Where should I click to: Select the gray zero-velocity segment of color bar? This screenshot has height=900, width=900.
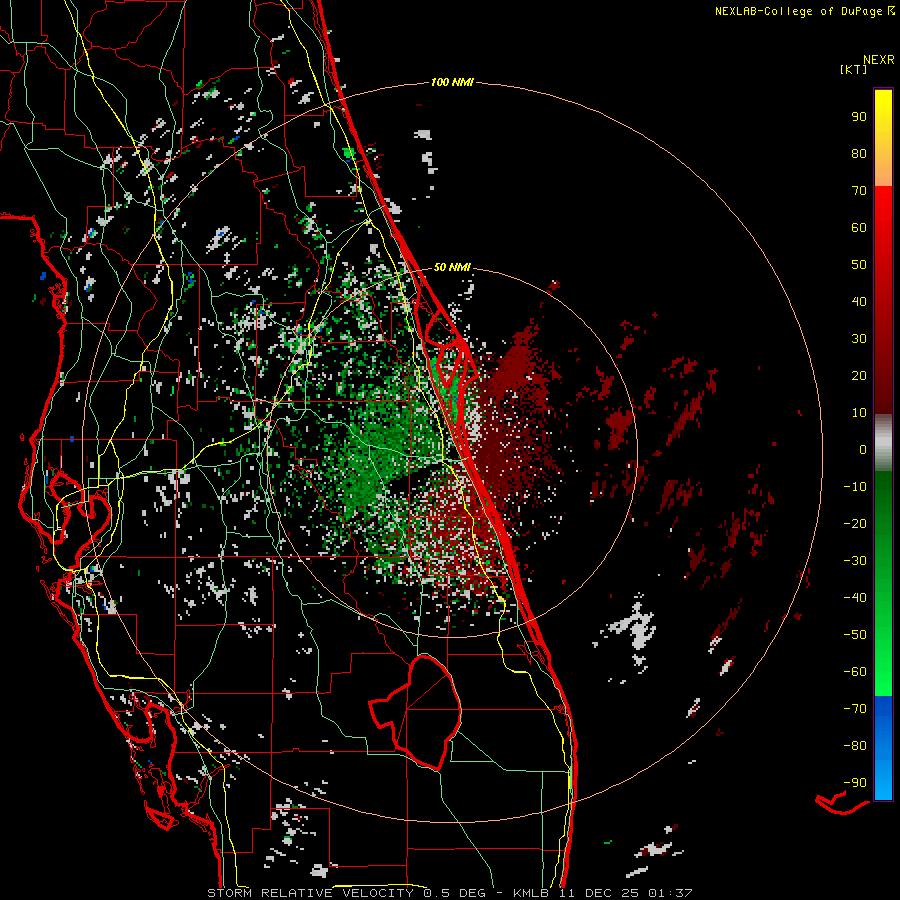(x=883, y=443)
